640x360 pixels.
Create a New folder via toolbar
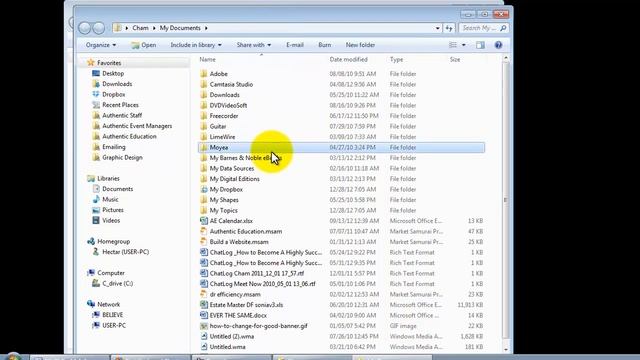pyautogui.click(x=360, y=45)
